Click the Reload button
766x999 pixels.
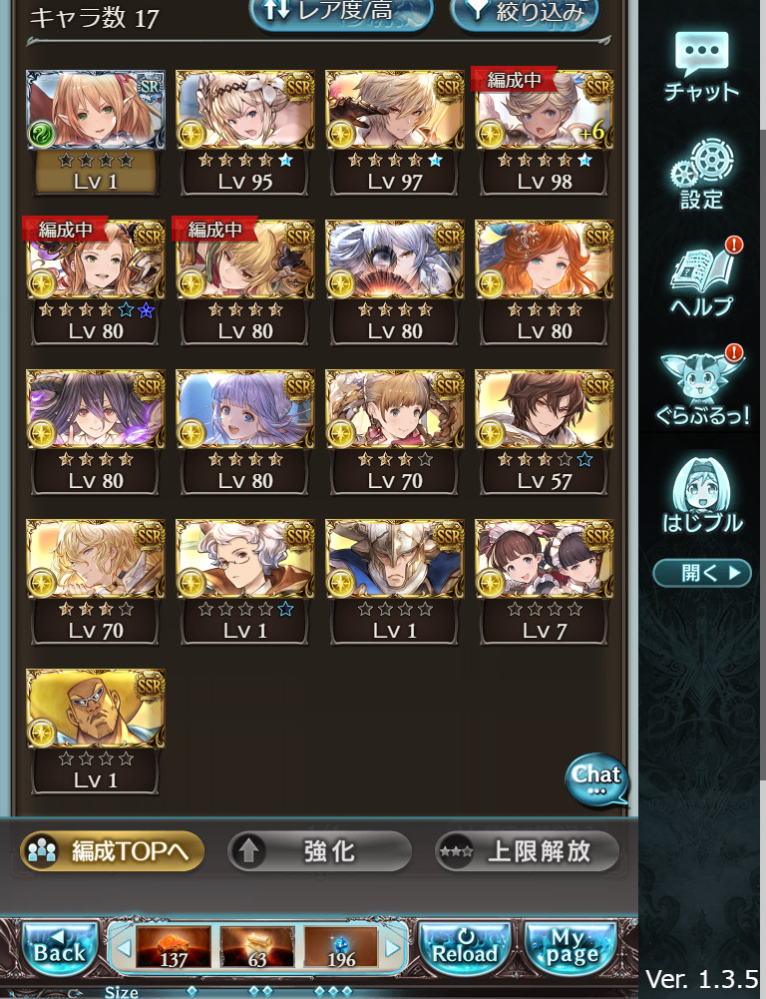pos(465,948)
